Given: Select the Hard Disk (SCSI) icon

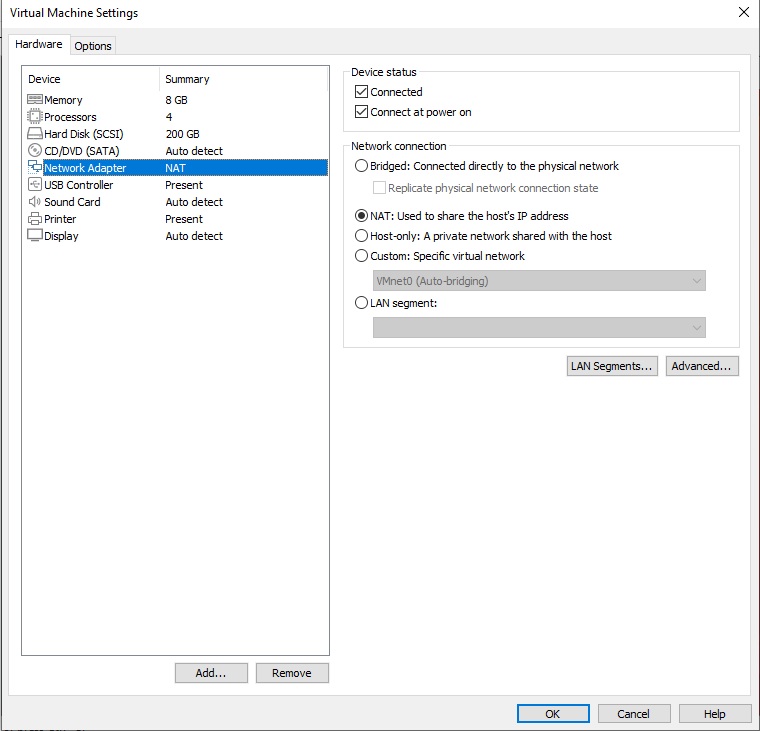Looking at the screenshot, I should click(35, 133).
